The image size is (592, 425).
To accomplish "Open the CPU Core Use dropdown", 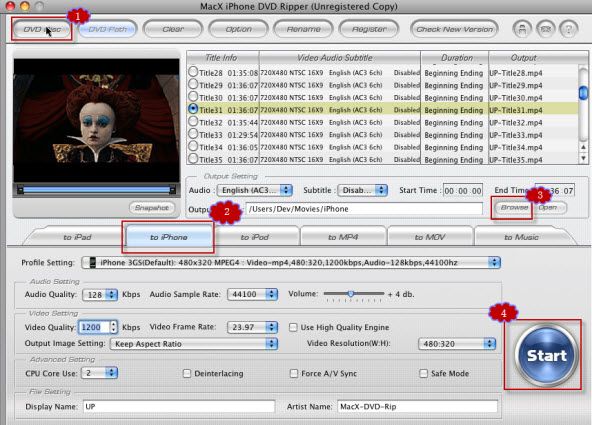I will point(100,373).
